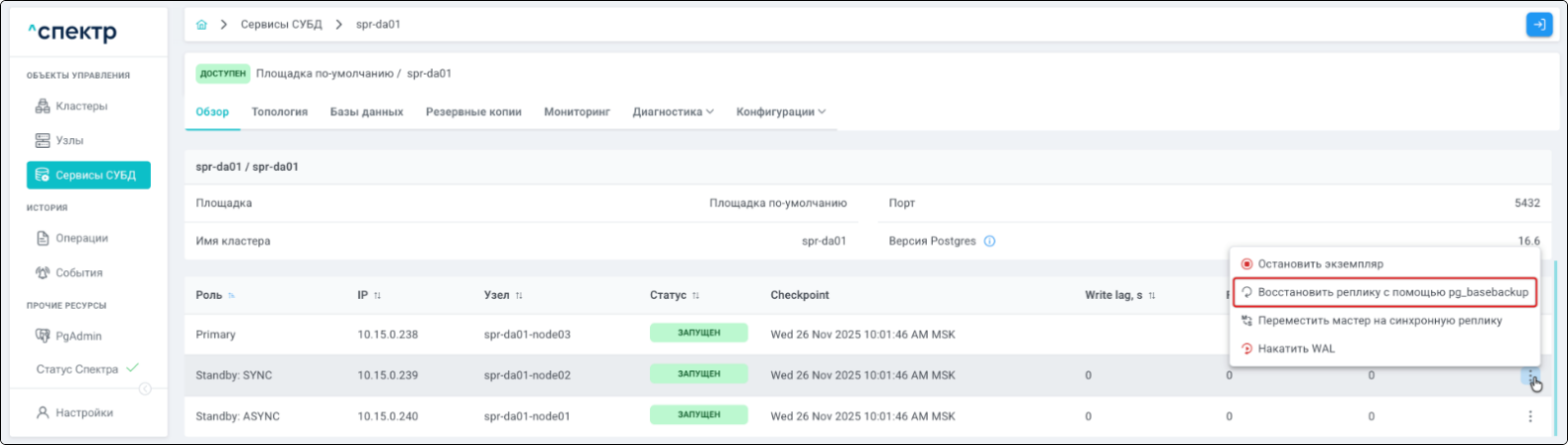Select Восстановить реплику с помощью pg_basebackup
This screenshot has height=445, width=1568.
(1392, 293)
